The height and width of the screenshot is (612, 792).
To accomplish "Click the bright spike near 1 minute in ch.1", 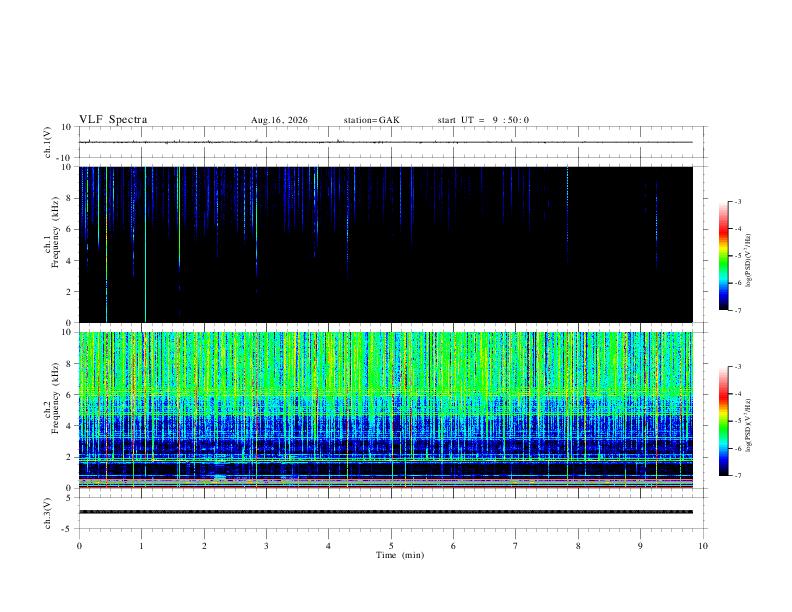I will click(145, 244).
